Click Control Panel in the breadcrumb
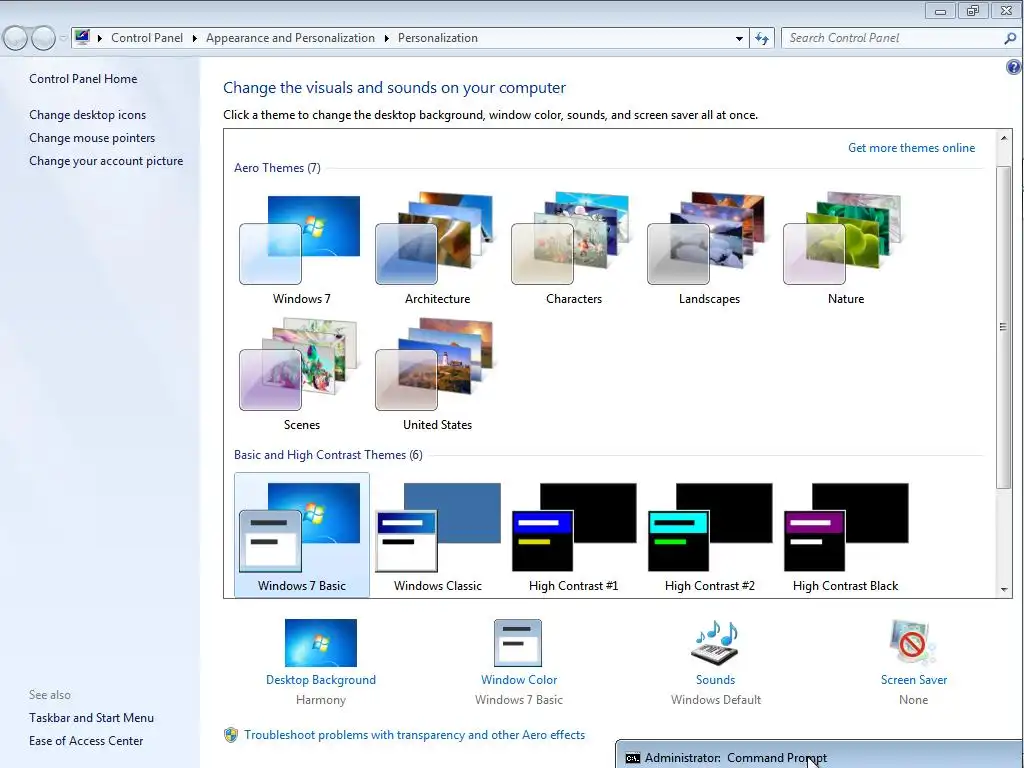 (x=147, y=38)
